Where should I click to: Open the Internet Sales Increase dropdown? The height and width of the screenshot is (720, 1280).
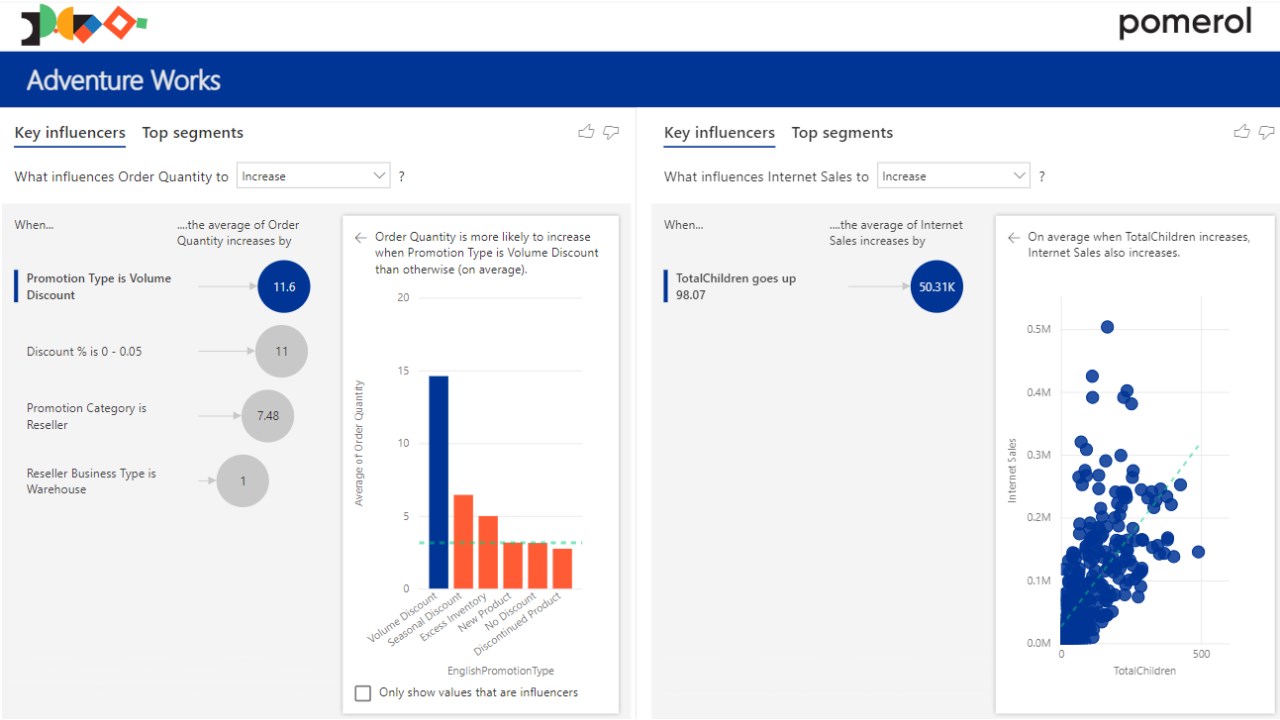[953, 176]
